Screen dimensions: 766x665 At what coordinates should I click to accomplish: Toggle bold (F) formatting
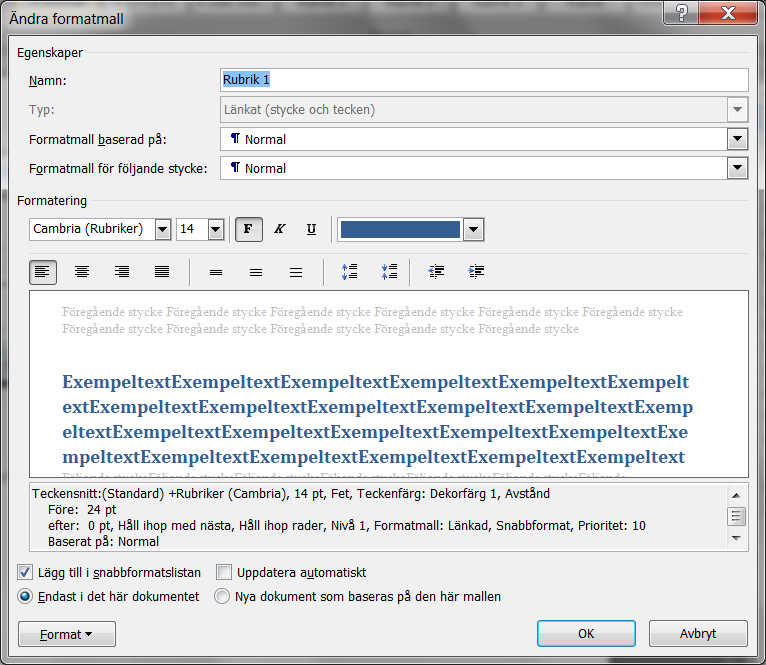click(249, 229)
